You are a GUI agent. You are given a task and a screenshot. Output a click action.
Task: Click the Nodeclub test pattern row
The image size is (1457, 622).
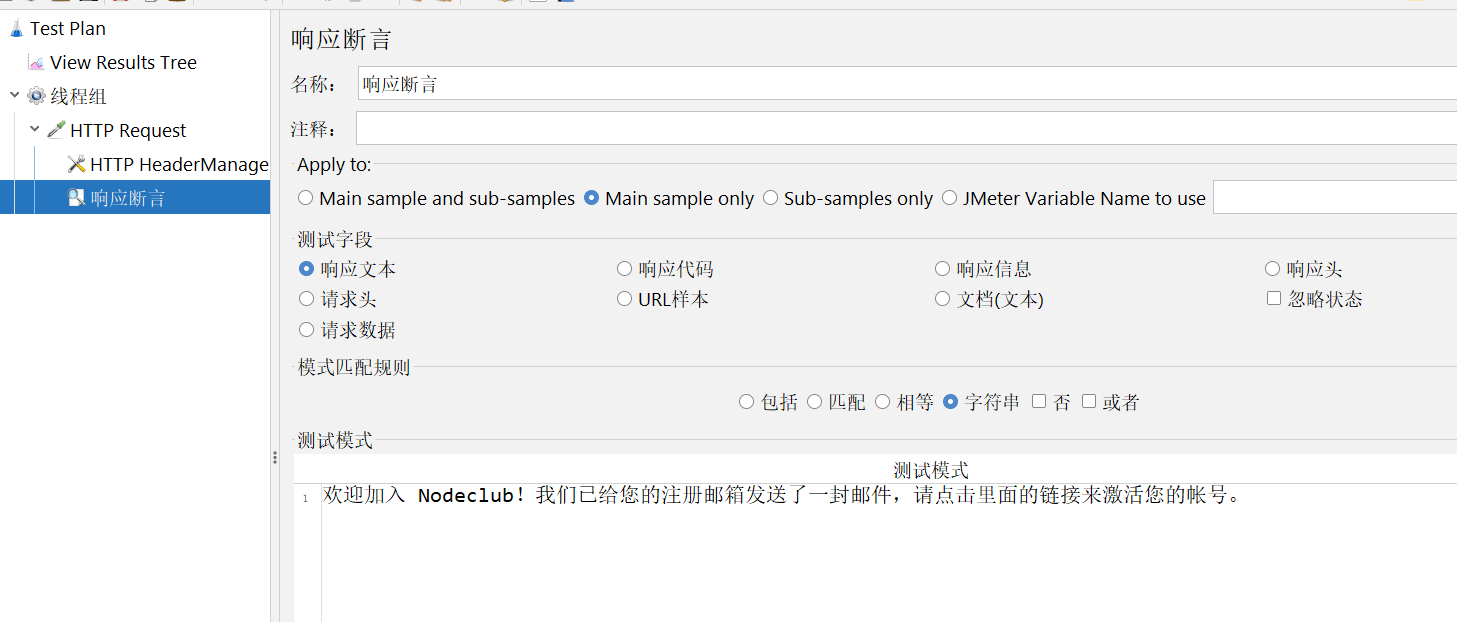pyautogui.click(x=780, y=496)
